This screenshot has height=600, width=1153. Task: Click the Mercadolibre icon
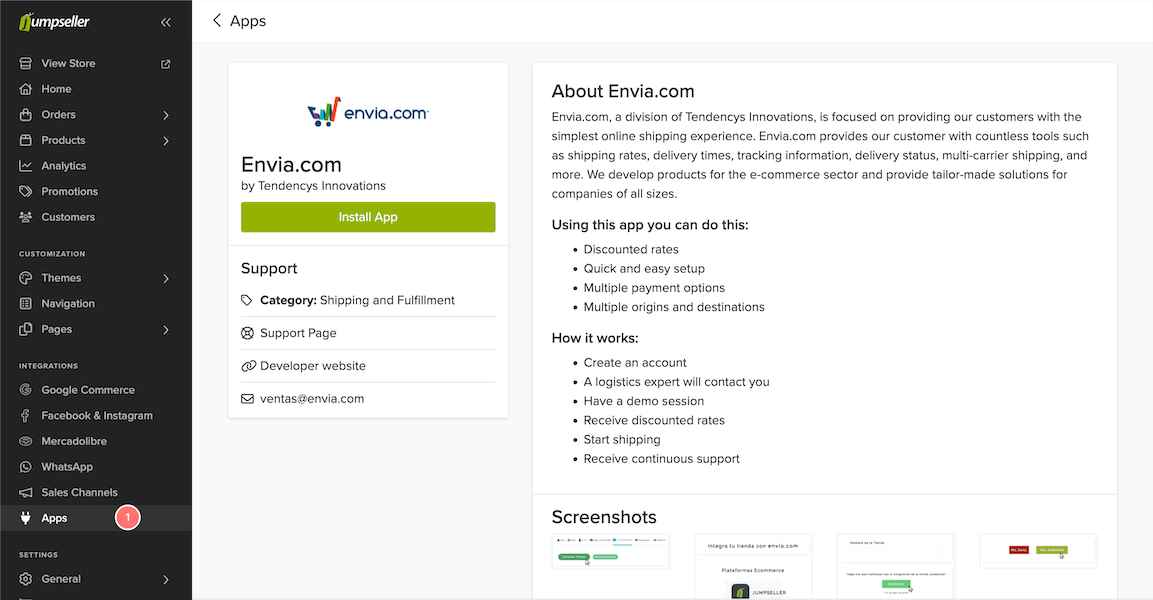pos(26,441)
